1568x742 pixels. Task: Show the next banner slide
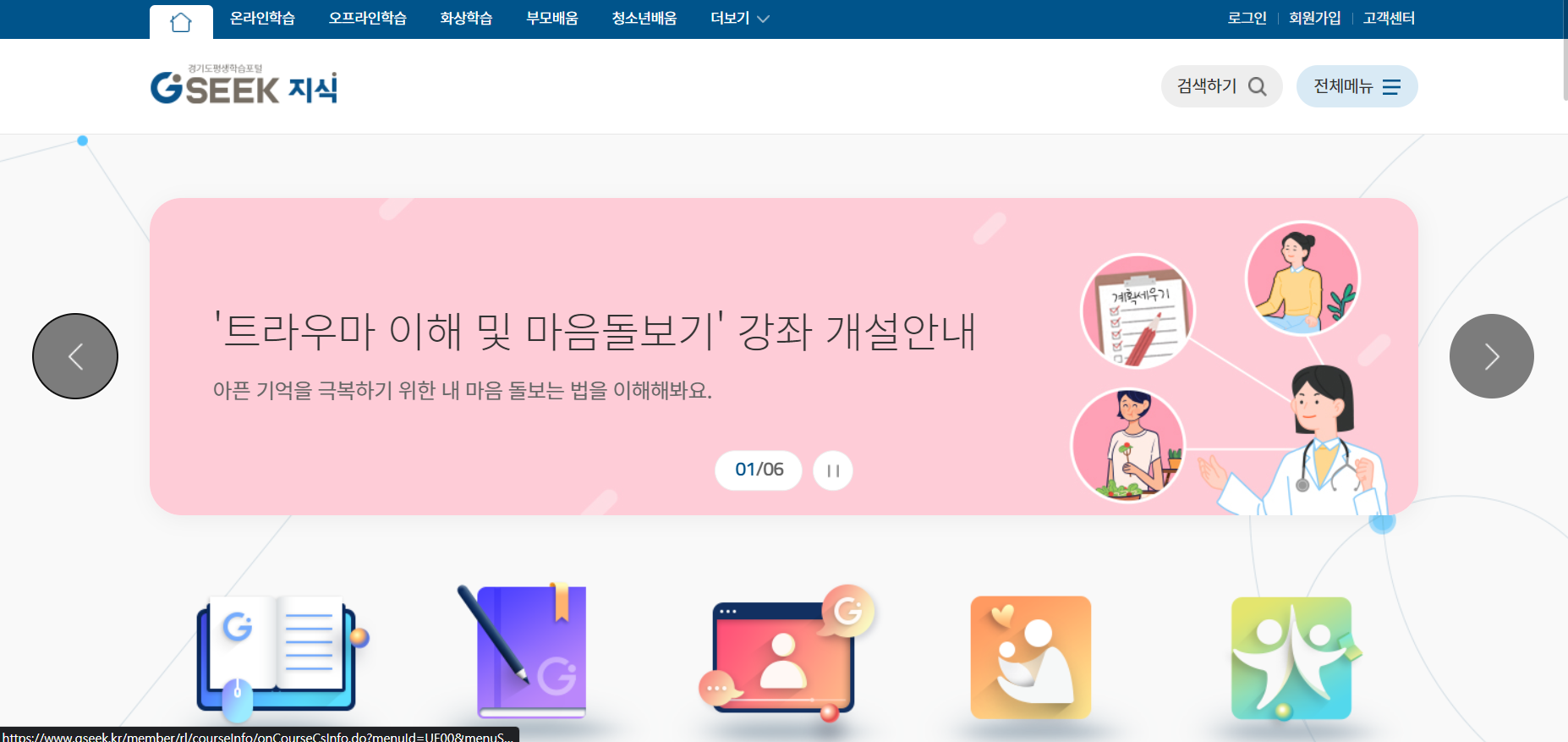click(x=1492, y=356)
